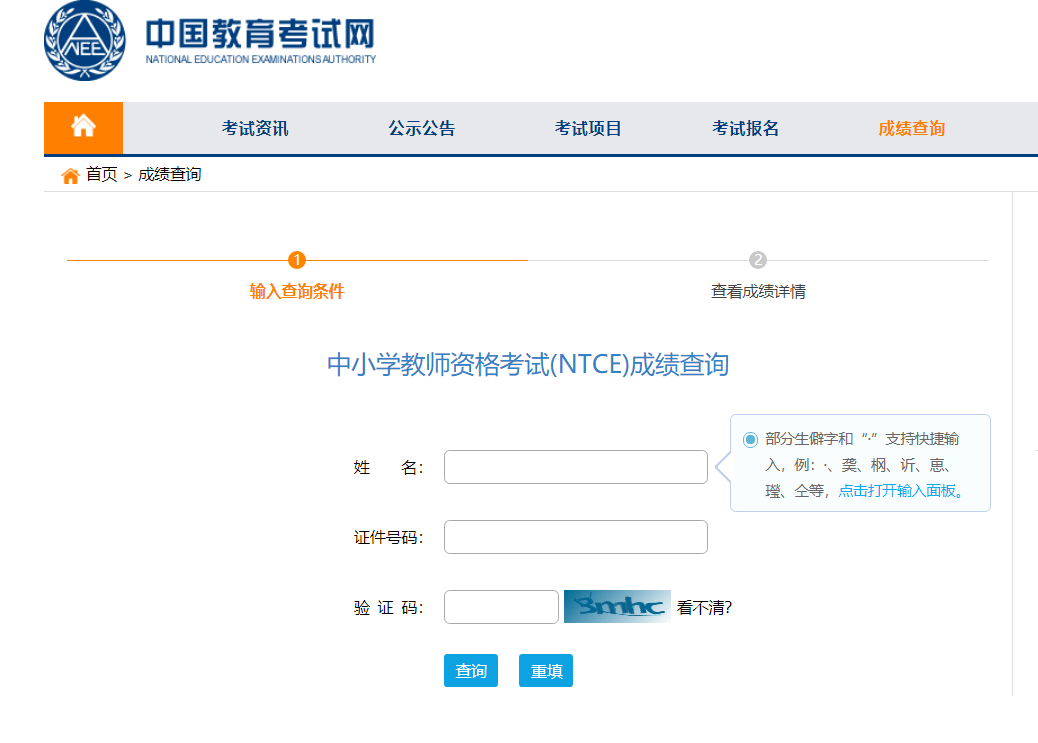This screenshot has height=743, width=1038.
Task: Click the blue info dot in tooltip
Action: [x=750, y=440]
